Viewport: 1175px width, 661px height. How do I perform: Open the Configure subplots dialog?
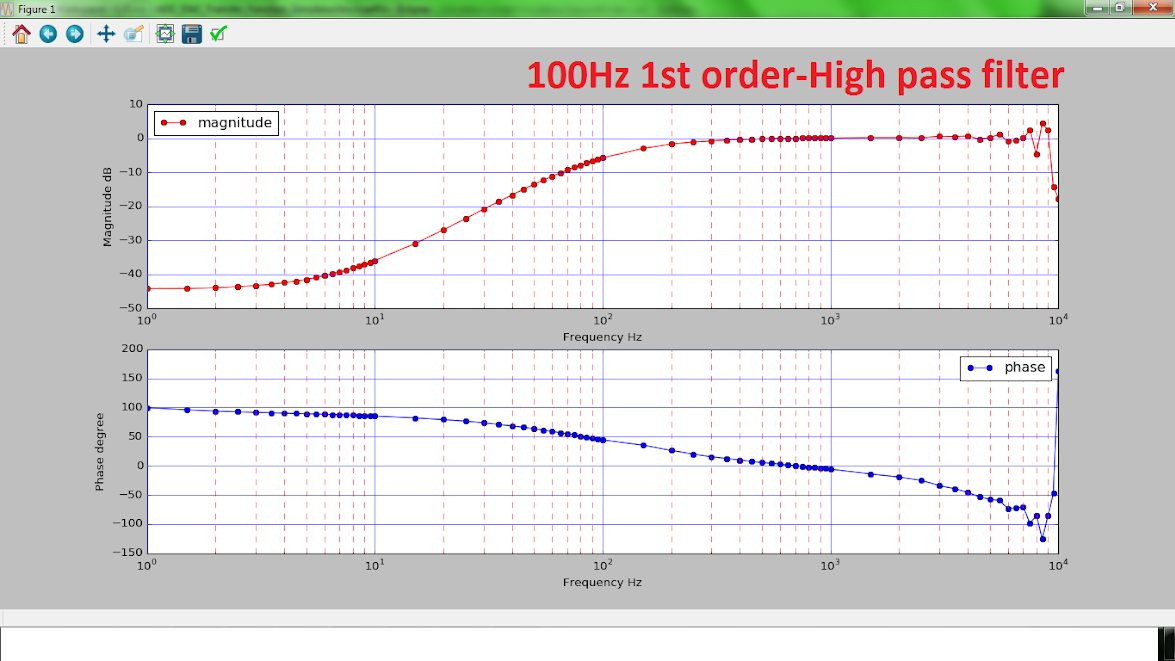pos(165,34)
